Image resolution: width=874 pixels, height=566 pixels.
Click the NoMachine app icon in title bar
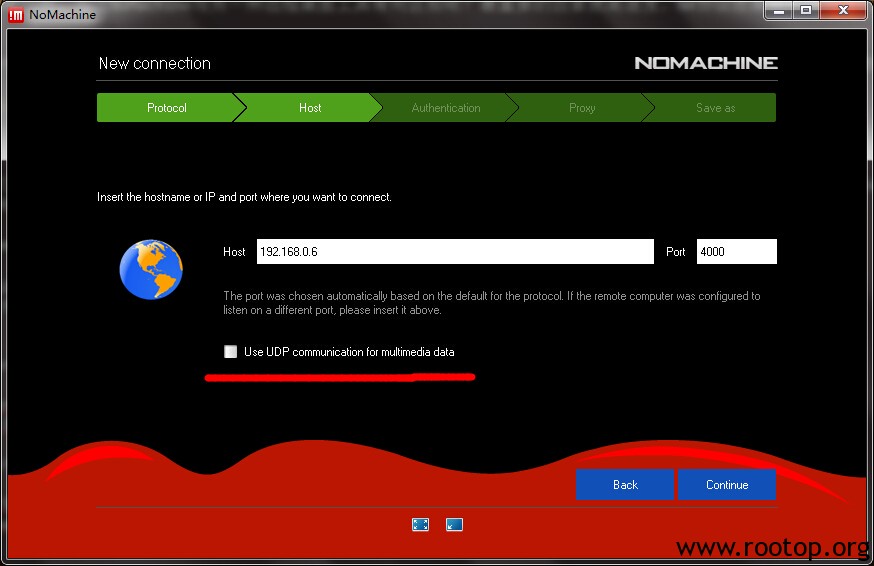pos(16,15)
